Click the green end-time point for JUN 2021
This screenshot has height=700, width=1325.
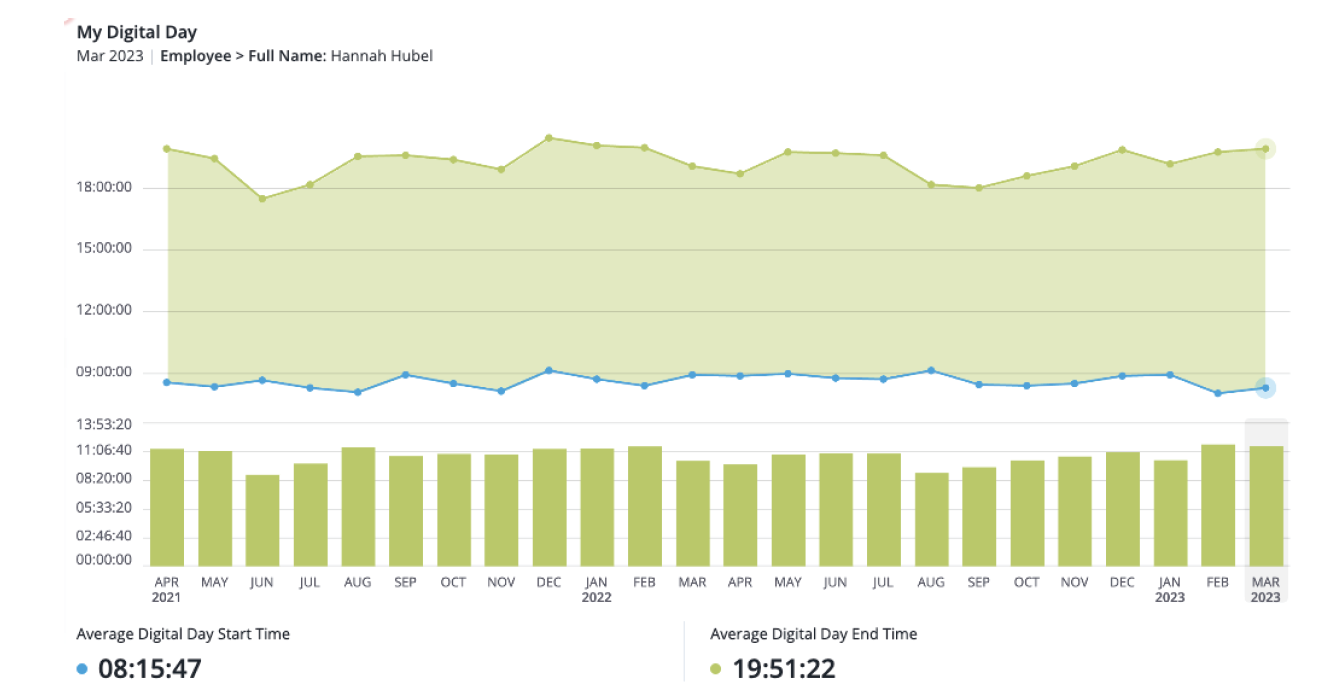coord(262,199)
